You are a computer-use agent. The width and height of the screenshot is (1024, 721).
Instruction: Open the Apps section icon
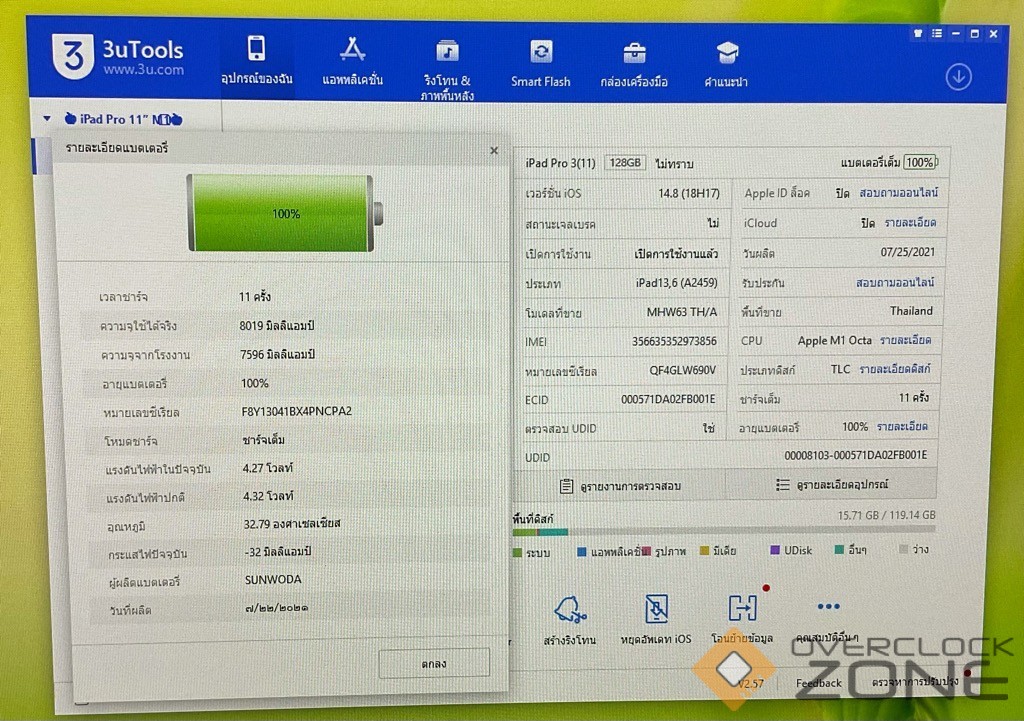pos(352,49)
